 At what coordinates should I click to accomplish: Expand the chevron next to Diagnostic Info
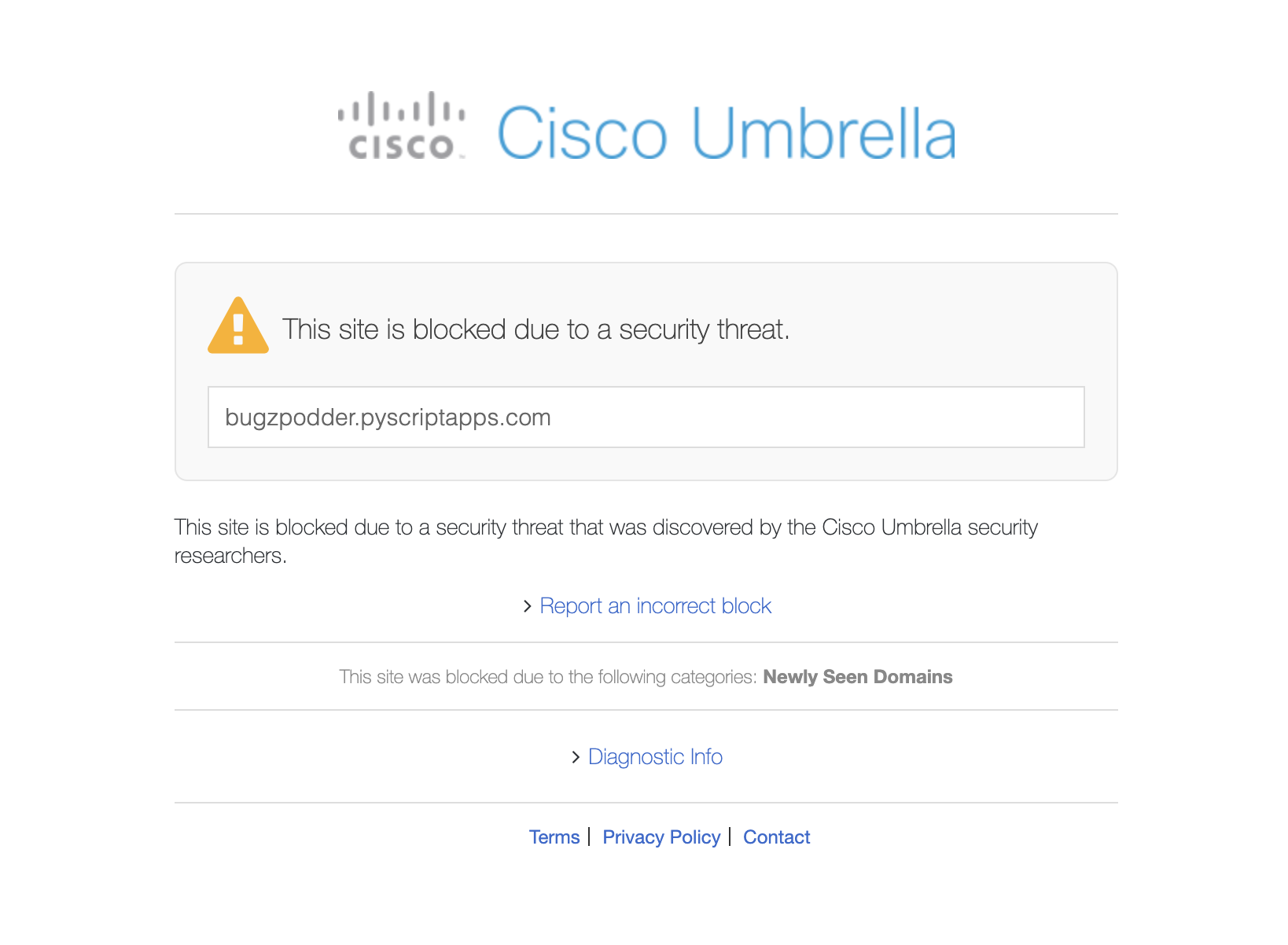click(x=576, y=757)
